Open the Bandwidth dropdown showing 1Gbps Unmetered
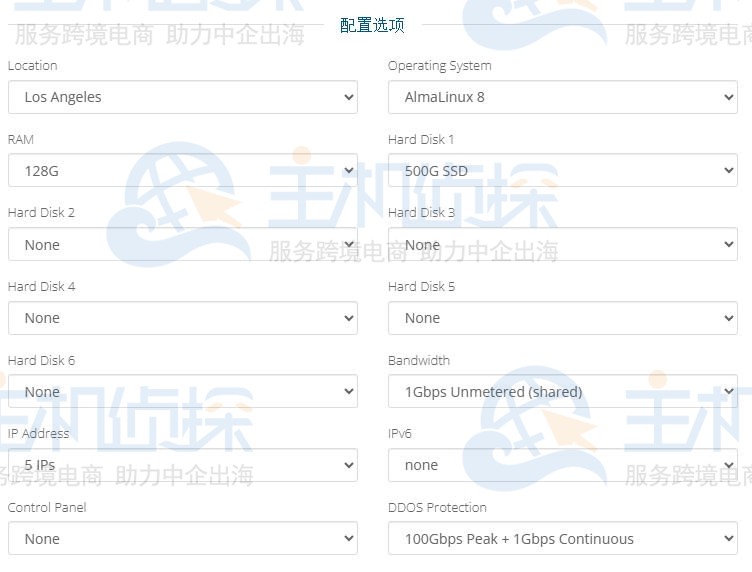Screen dimensions: 752x572 coord(563,392)
